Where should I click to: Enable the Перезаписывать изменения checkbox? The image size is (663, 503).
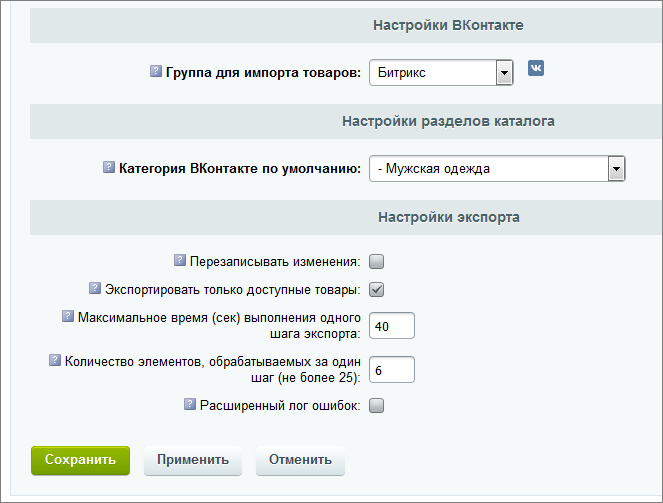tap(376, 262)
